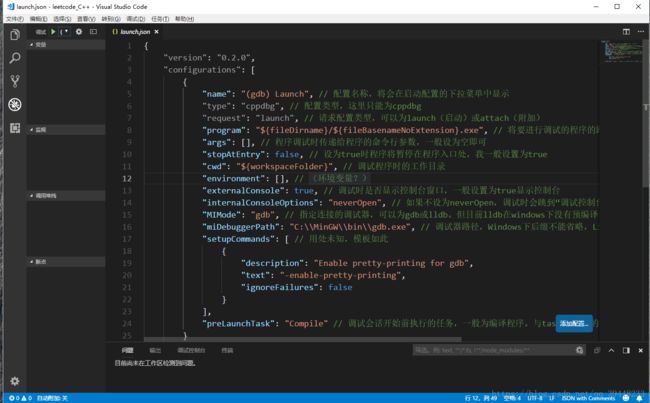Viewport: 650px width, 403px height.
Task: Select the debug configuration dropdown
Action: click(65, 32)
